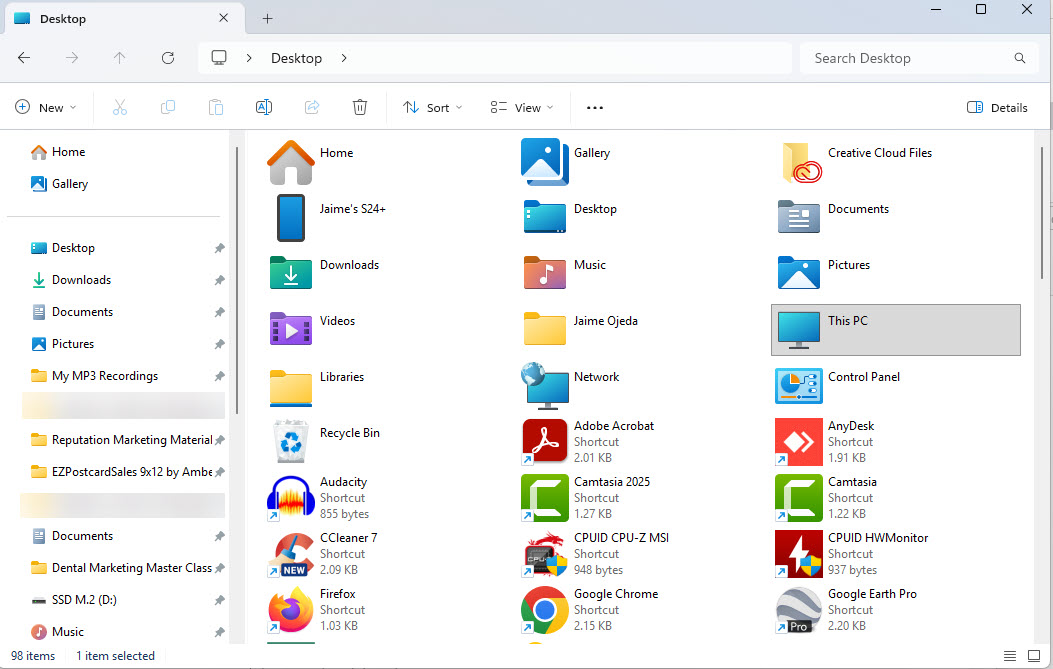Click the PC icon in address bar

(219, 58)
